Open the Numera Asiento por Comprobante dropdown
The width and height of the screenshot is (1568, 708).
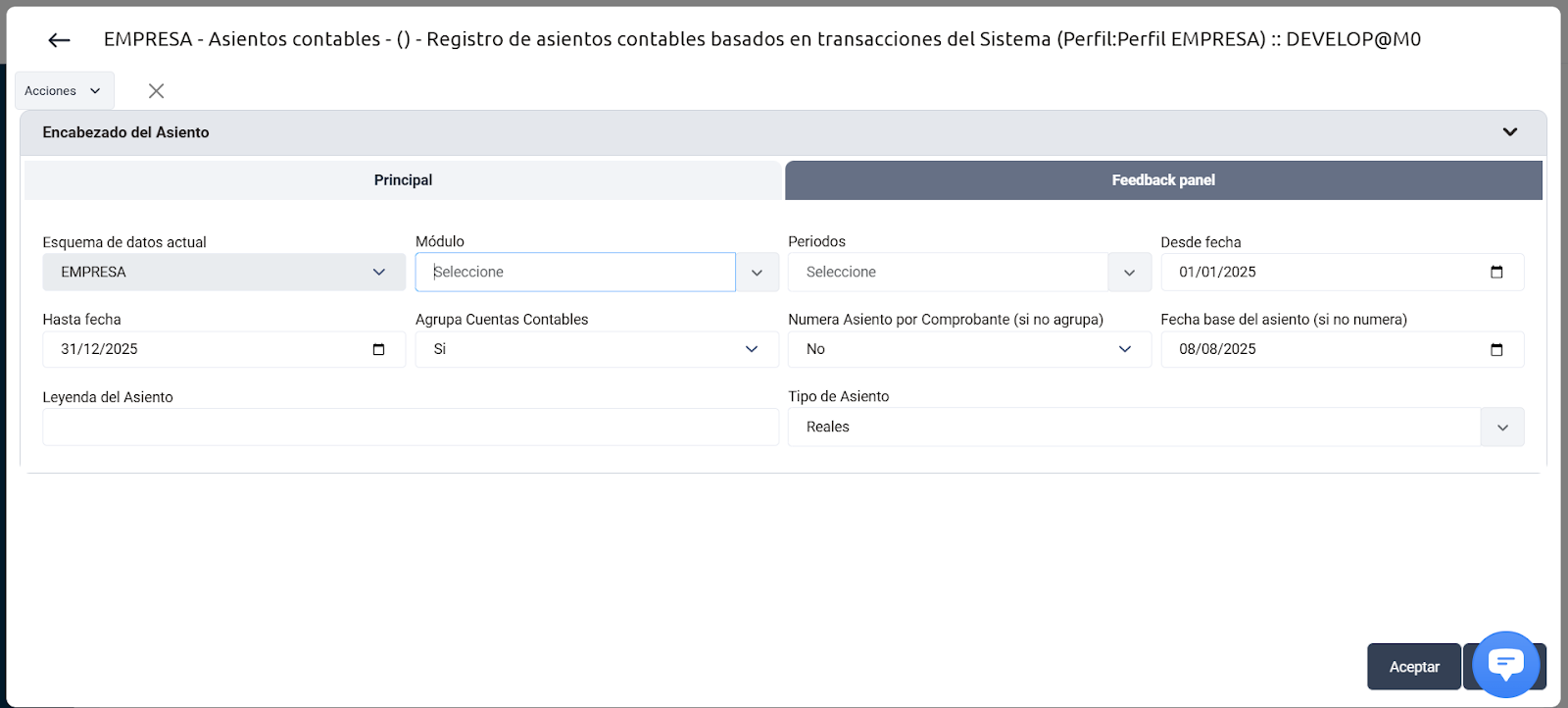point(969,349)
